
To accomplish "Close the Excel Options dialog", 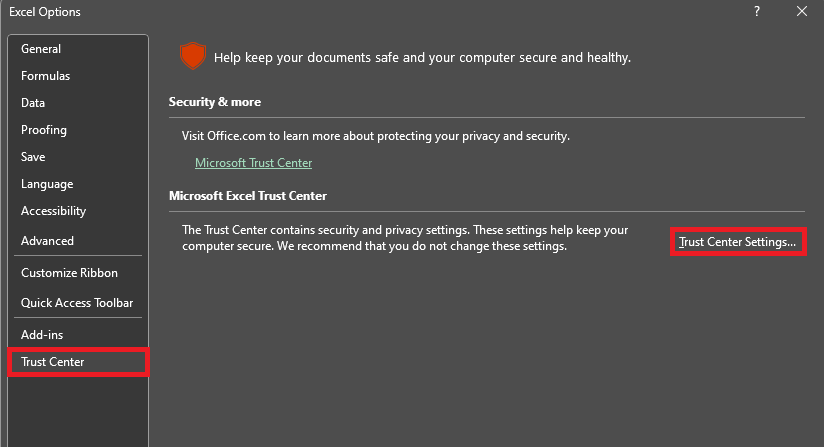I will (x=802, y=11).
